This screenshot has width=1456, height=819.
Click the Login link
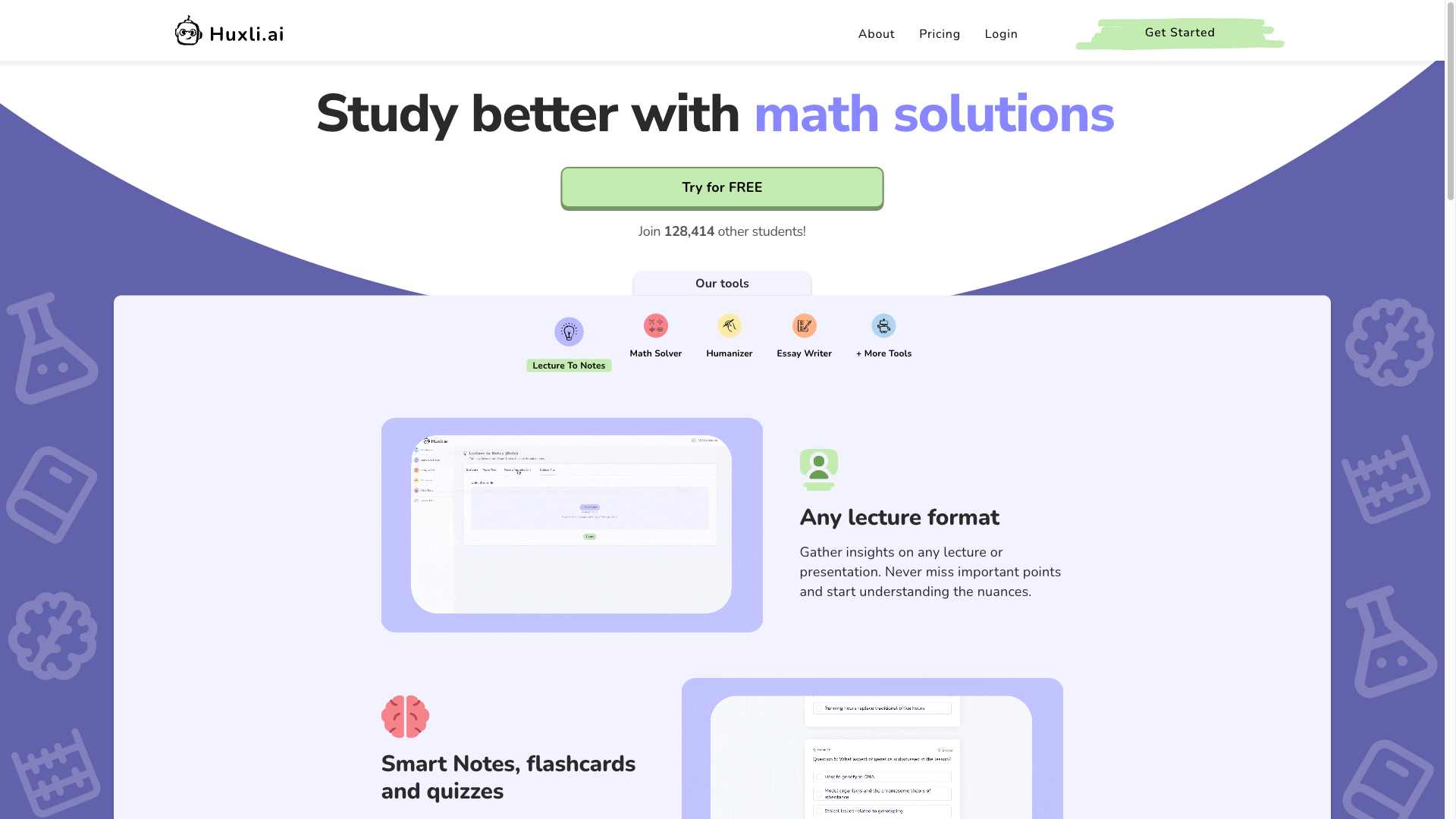click(1001, 33)
